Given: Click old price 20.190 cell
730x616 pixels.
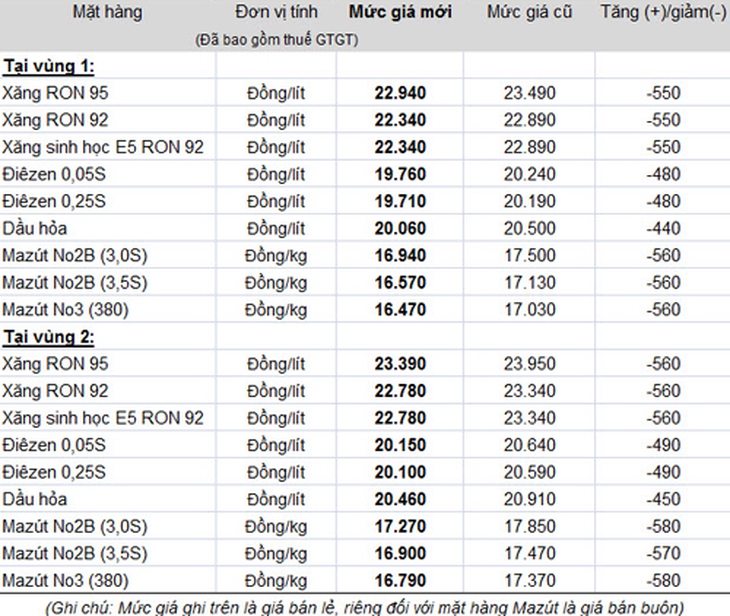Looking at the screenshot, I should tap(529, 201).
